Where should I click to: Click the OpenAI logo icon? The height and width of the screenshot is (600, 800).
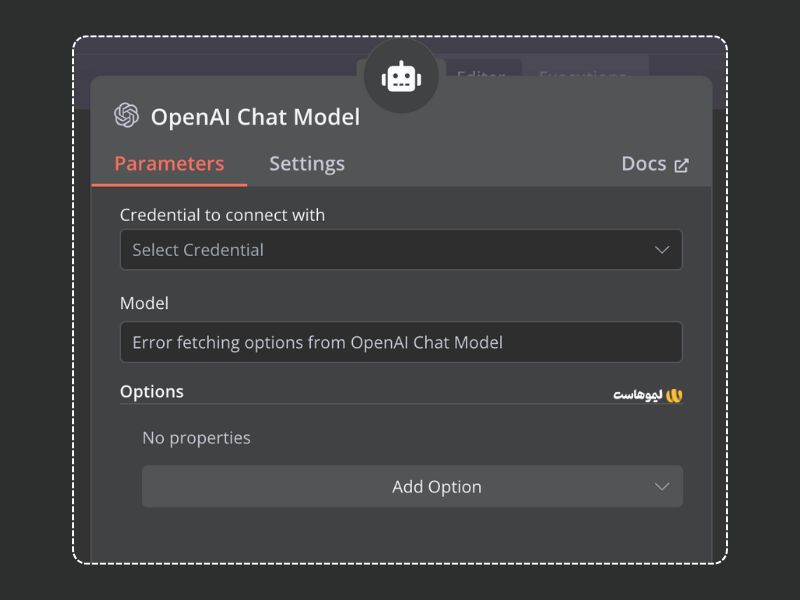pos(127,116)
